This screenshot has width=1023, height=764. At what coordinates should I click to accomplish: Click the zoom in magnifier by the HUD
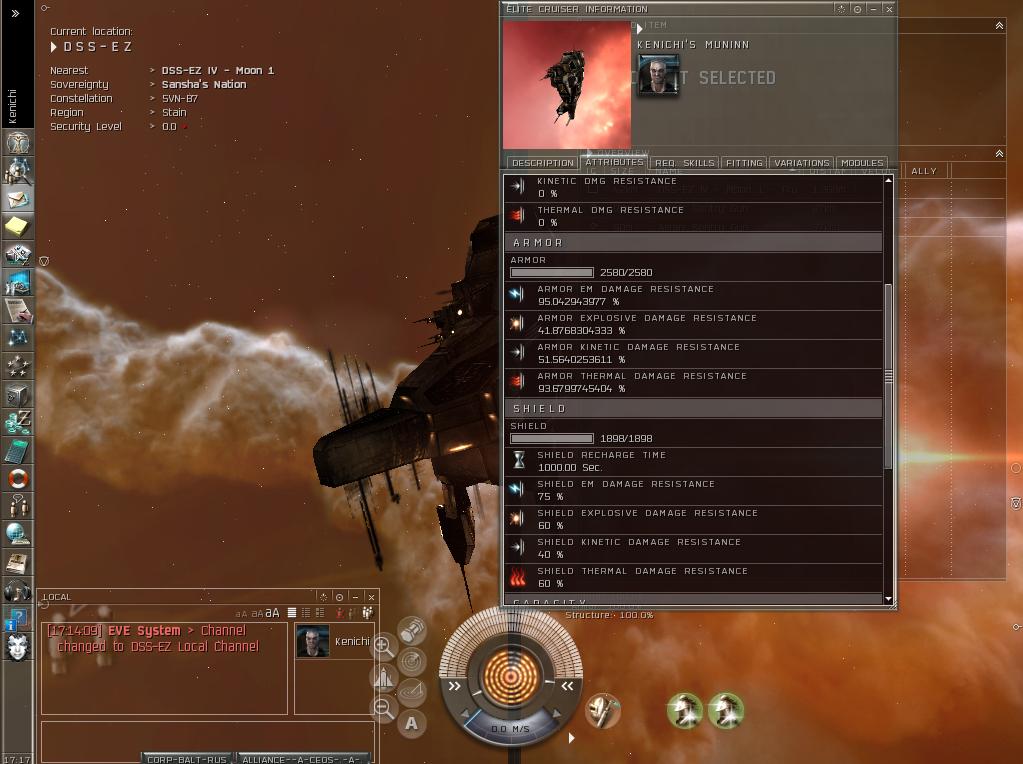coord(384,646)
